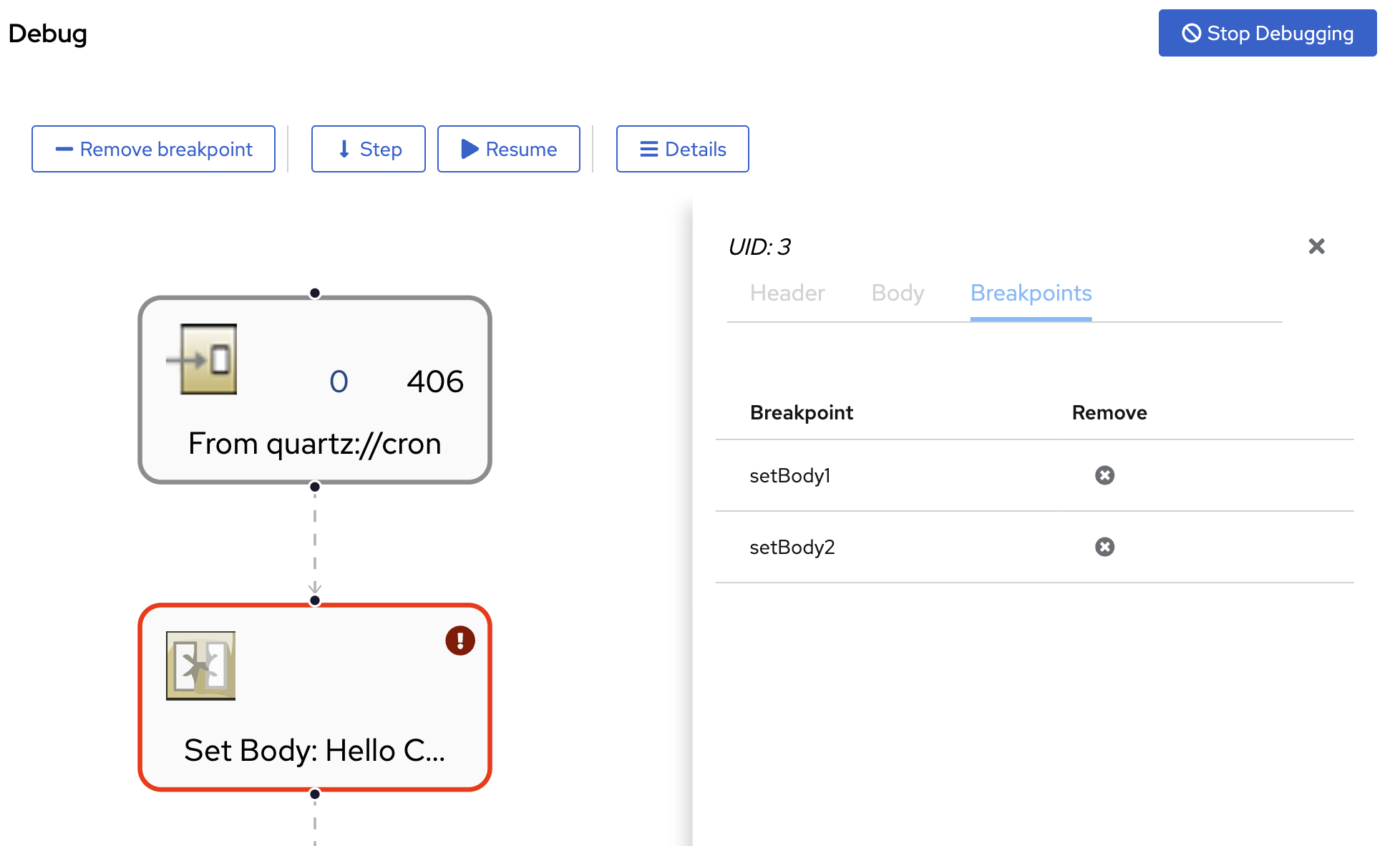Click the Details hamburger icon
Screen dimensions: 1400x846
tap(648, 149)
